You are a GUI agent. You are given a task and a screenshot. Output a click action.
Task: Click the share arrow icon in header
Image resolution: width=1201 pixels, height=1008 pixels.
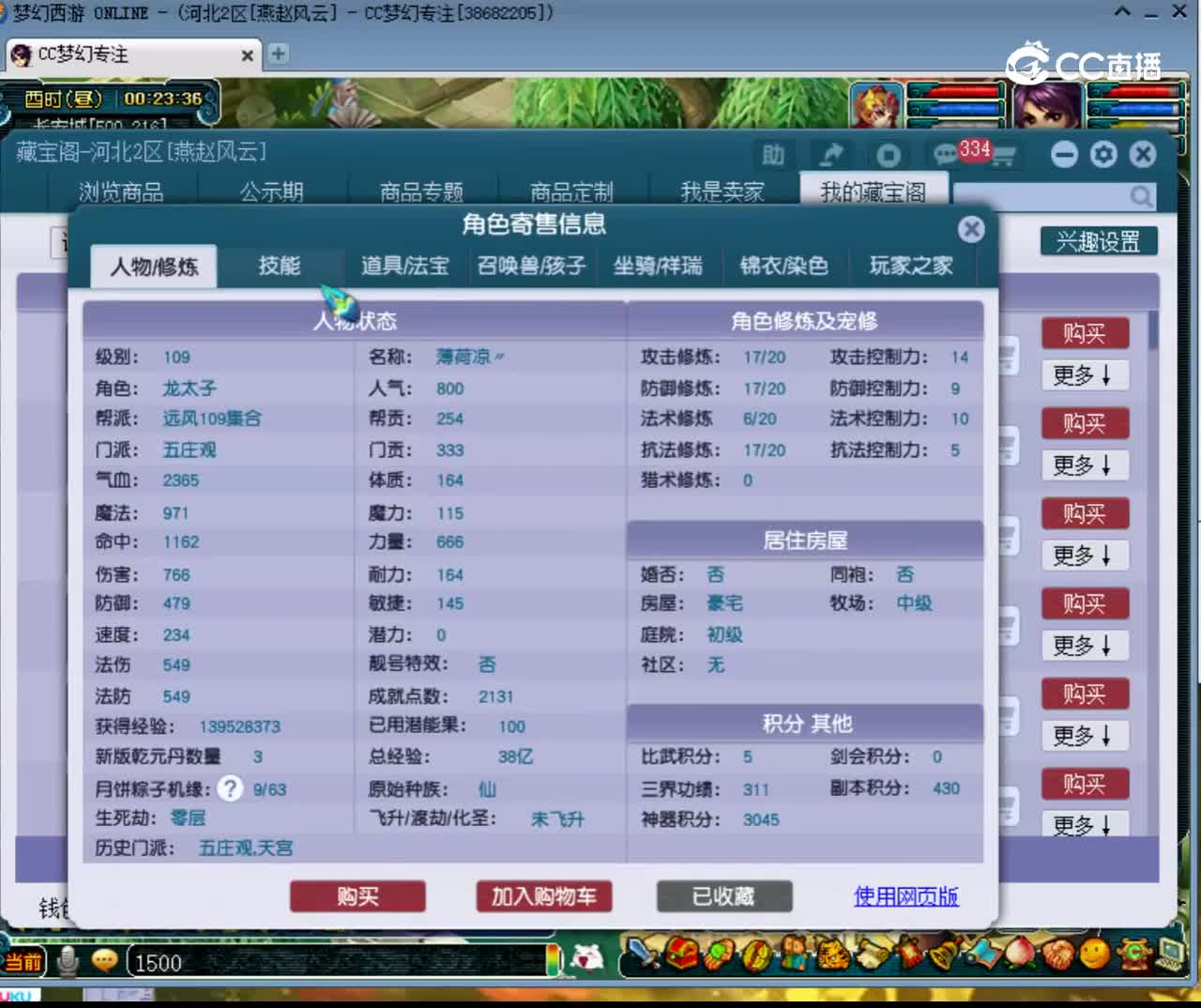click(x=831, y=155)
